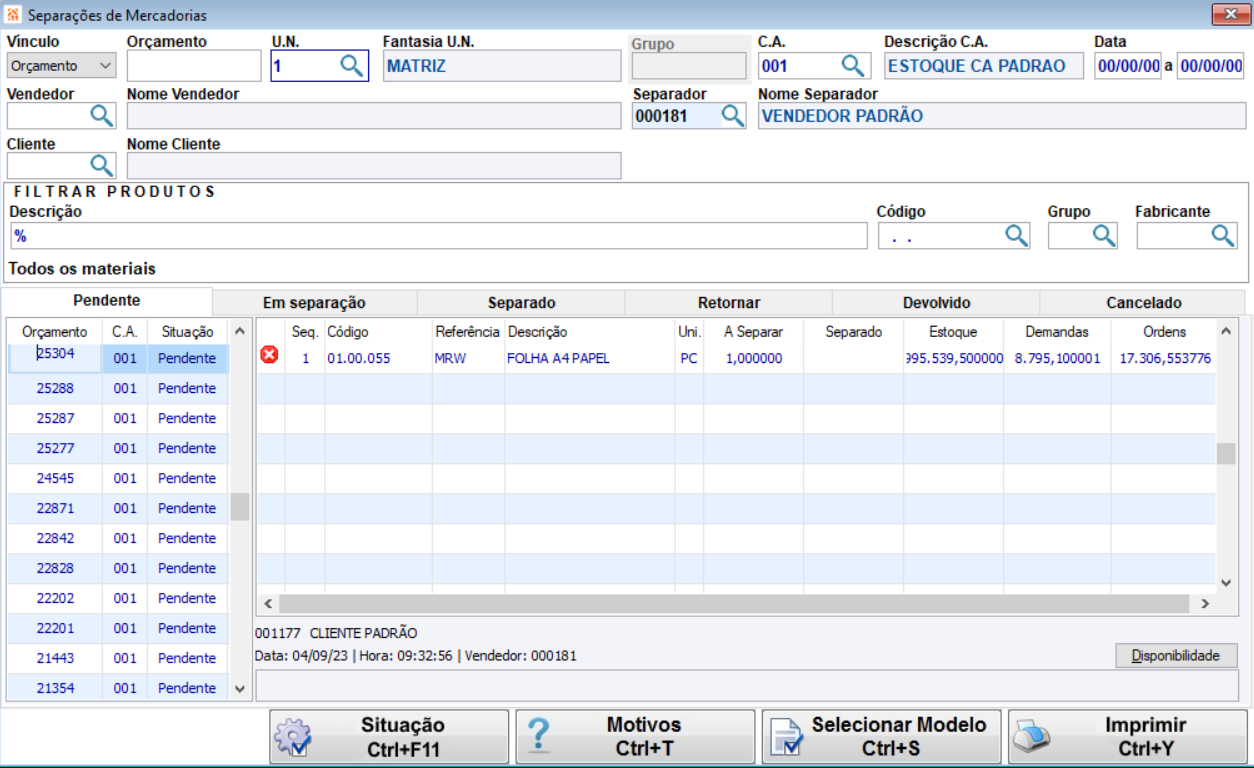Select orçamento 22842 row
Viewport: 1254px width, 768px height.
pyautogui.click(x=118, y=538)
